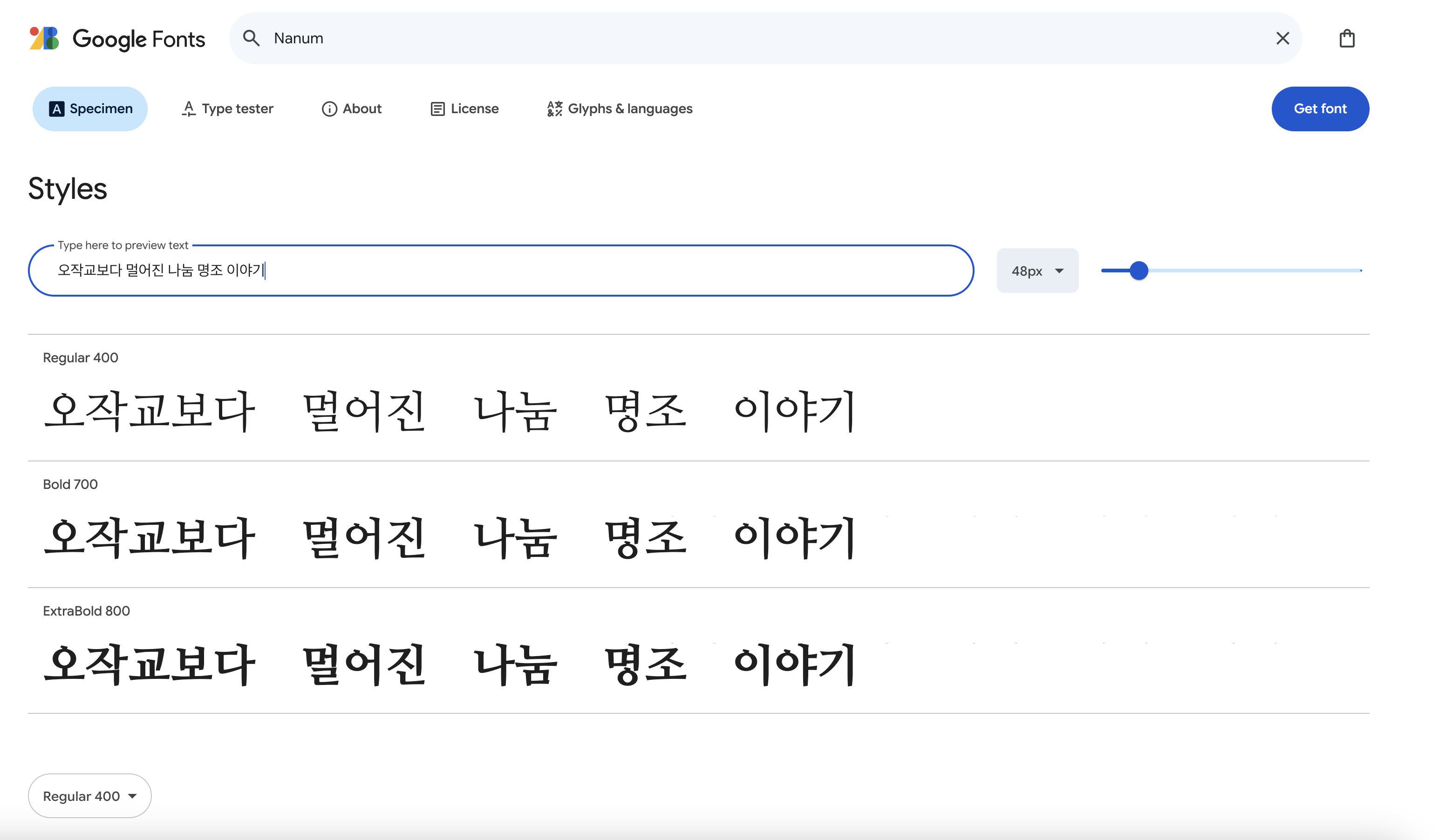
Task: Click the Type tester icon
Action: [x=188, y=109]
